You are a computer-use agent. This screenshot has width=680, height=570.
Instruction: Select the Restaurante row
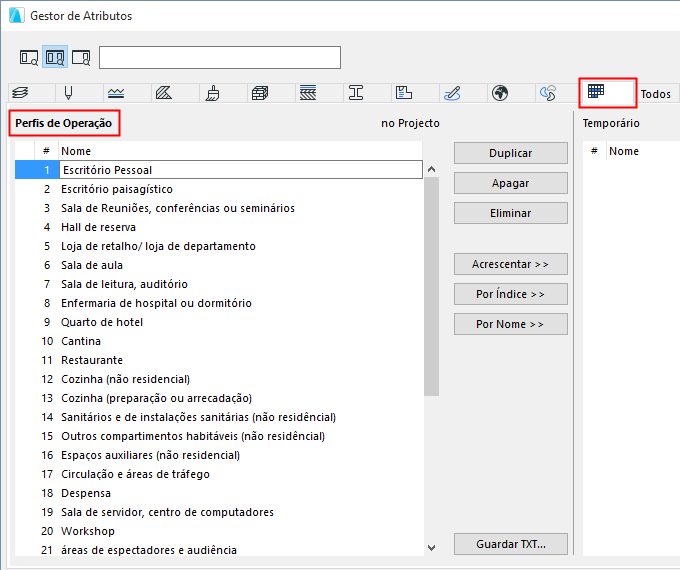pyautogui.click(x=219, y=360)
